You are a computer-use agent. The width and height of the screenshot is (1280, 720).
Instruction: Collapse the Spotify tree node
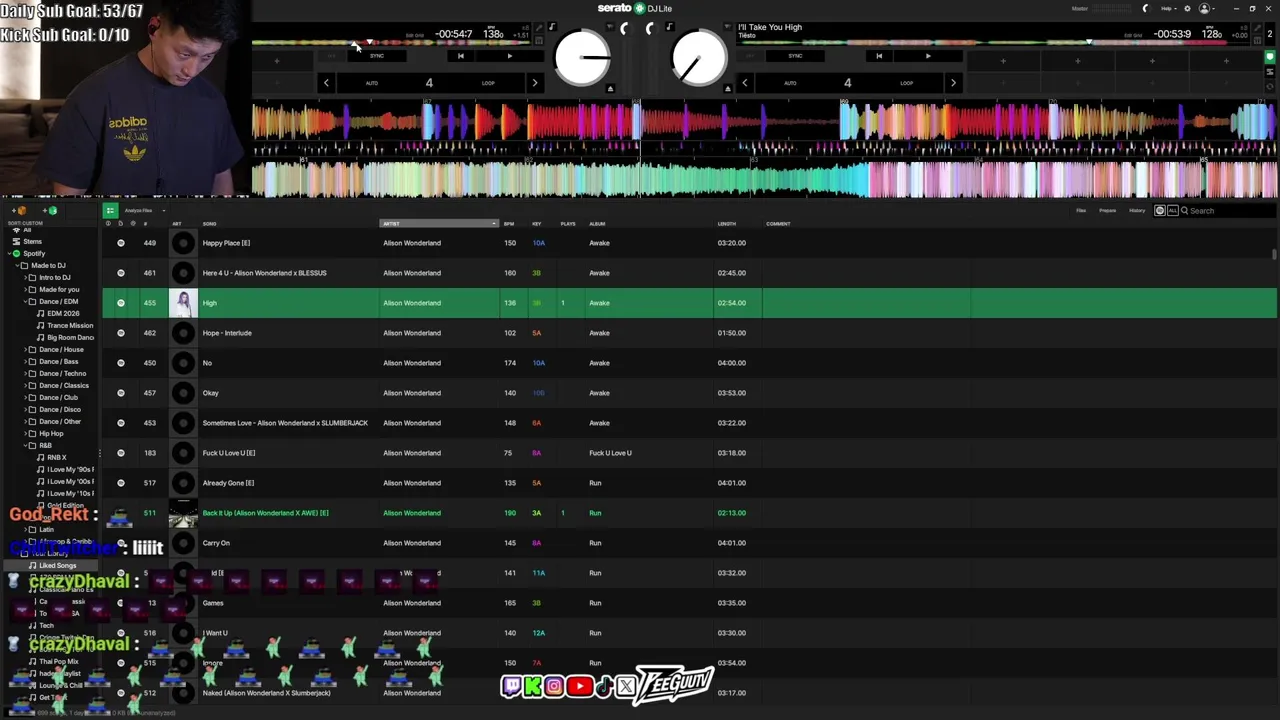(x=8, y=254)
